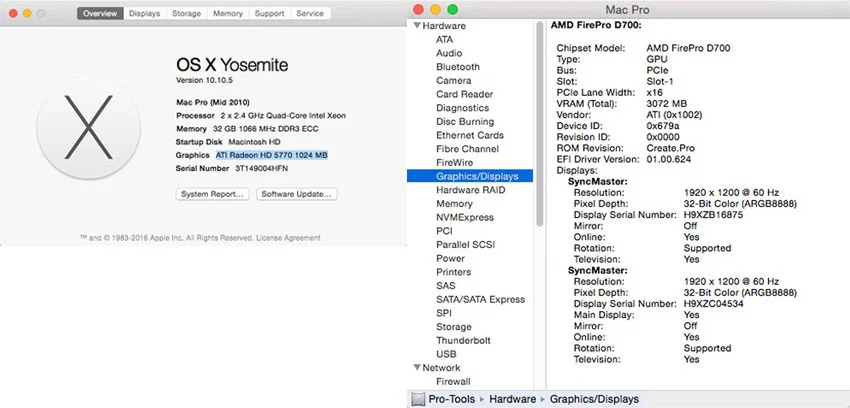Click Pro-Tools in the path bar

click(454, 399)
